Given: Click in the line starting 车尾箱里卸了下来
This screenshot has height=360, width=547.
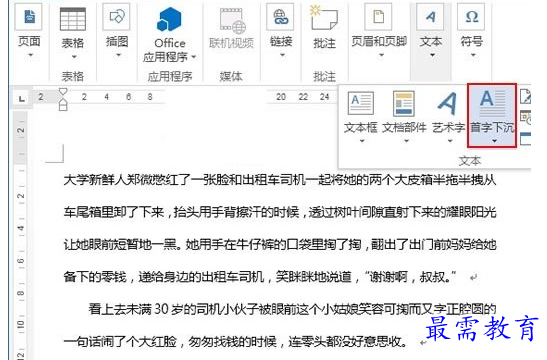Looking at the screenshot, I should pyautogui.click(x=279, y=212).
